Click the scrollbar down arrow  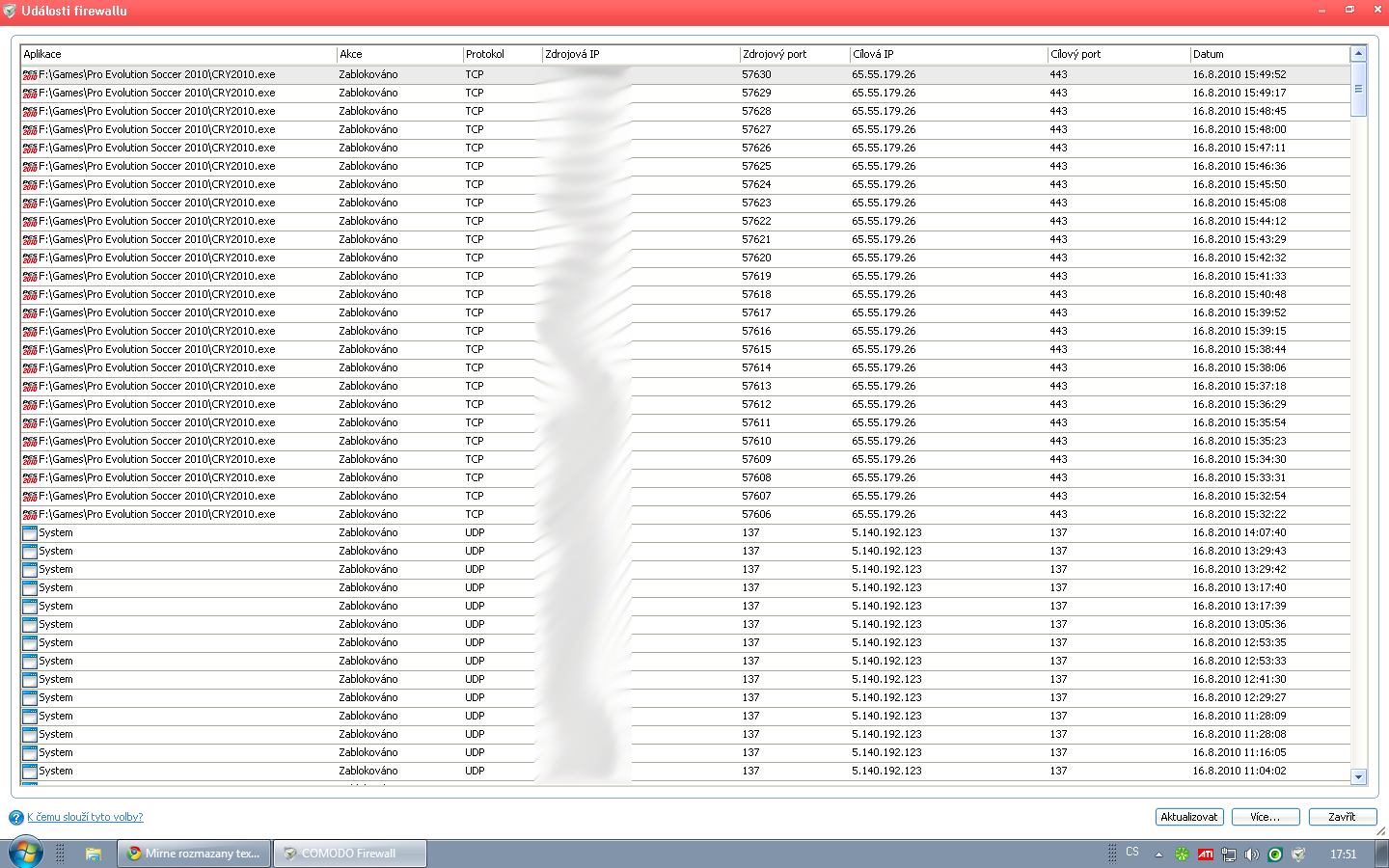(1358, 777)
